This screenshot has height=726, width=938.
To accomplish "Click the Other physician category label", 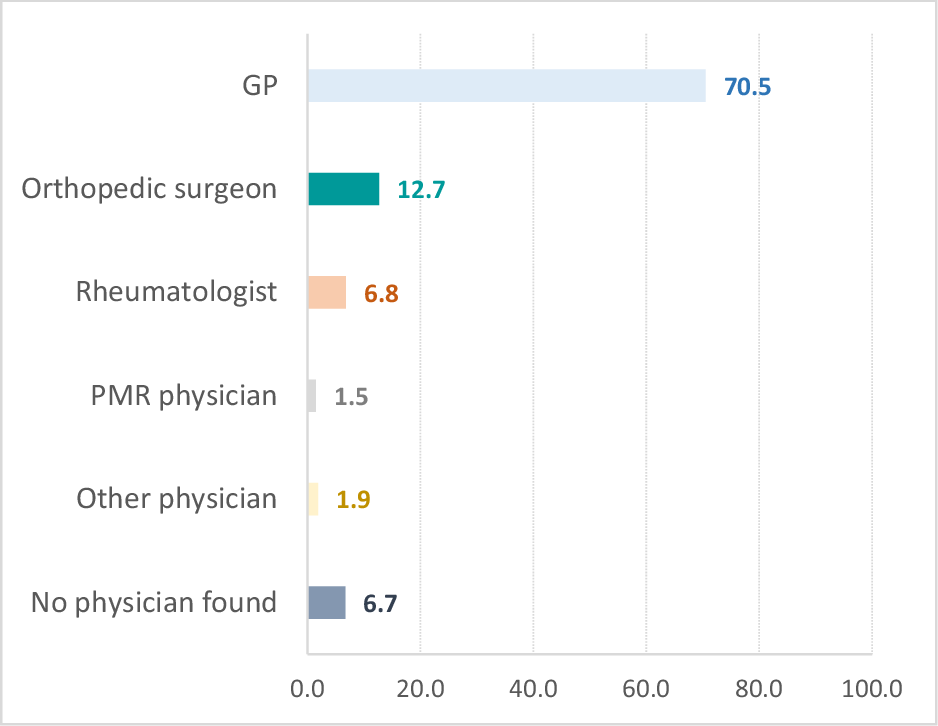I will pos(177,499).
